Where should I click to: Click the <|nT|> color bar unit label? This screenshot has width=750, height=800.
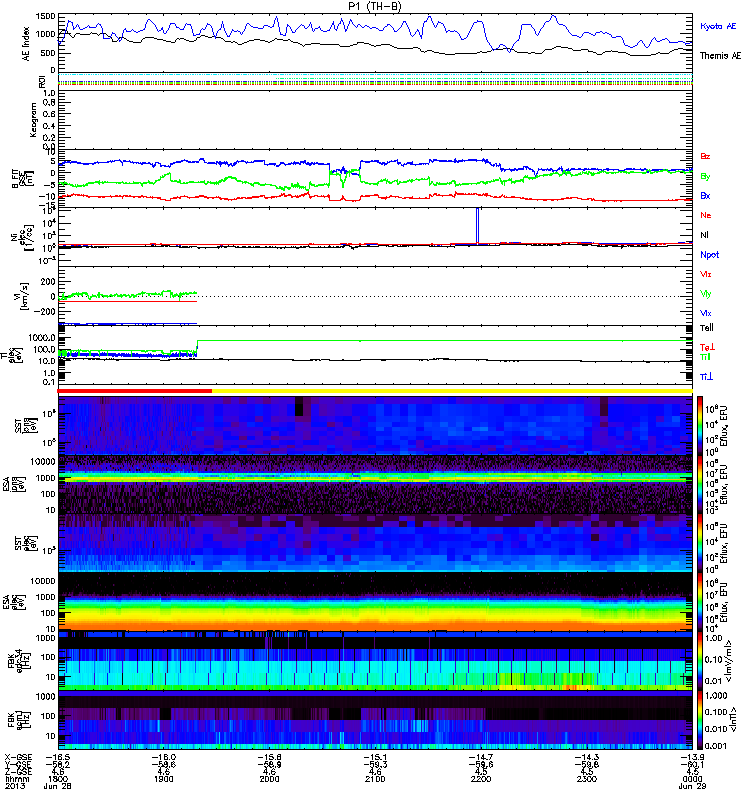point(731,719)
